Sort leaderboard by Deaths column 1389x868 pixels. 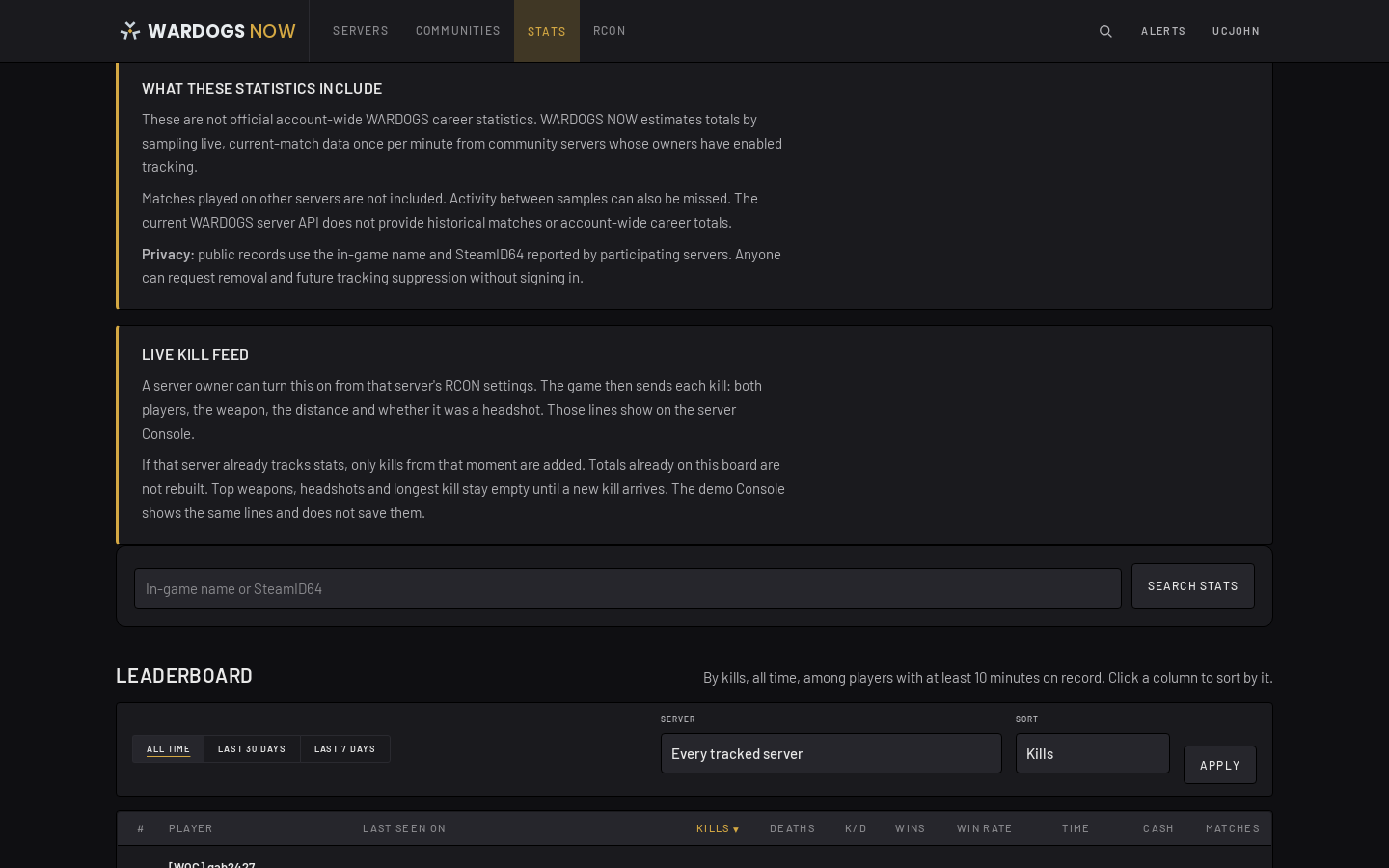[792, 828]
